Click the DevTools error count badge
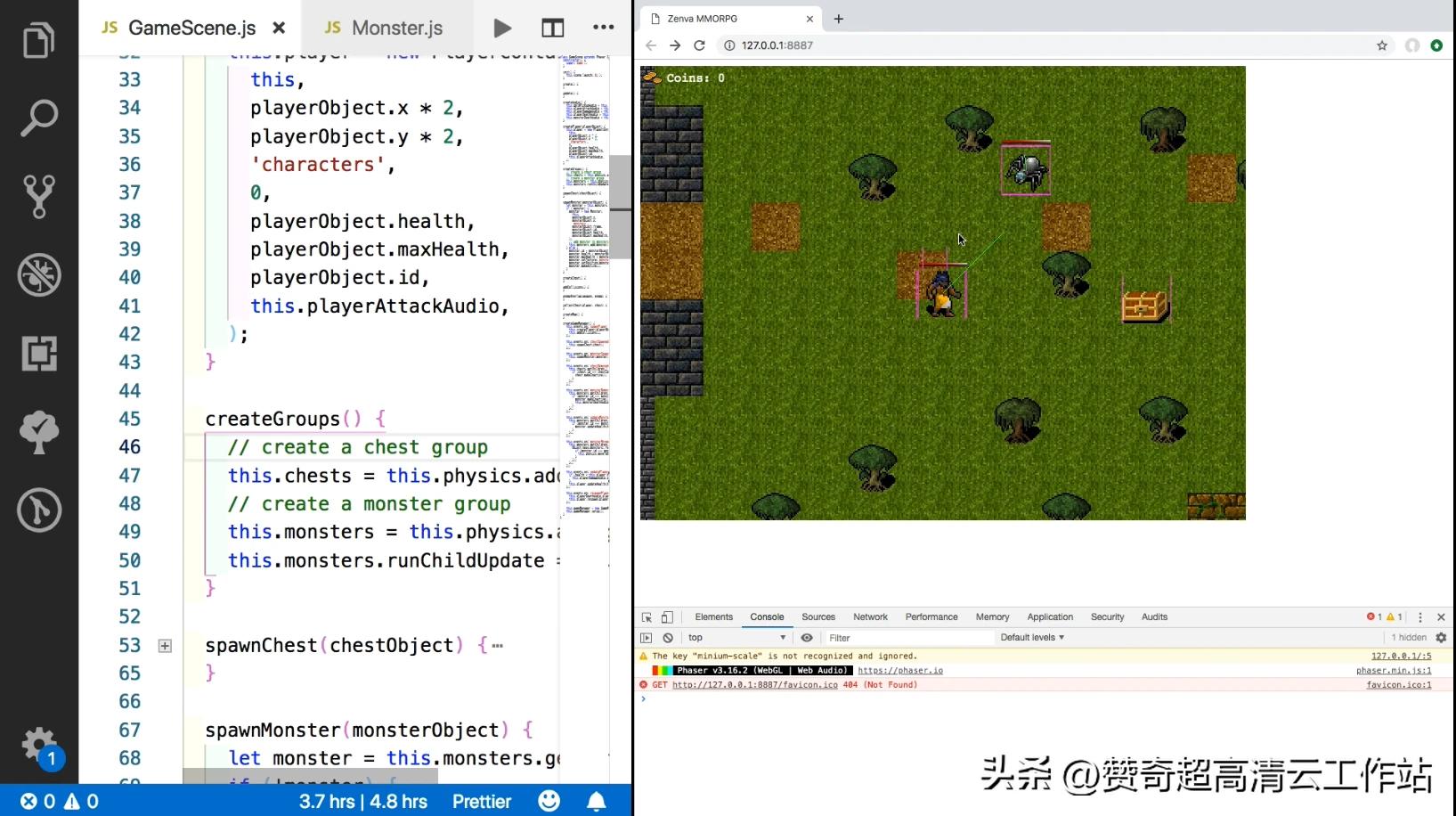Image resolution: width=1456 pixels, height=816 pixels. [1374, 617]
